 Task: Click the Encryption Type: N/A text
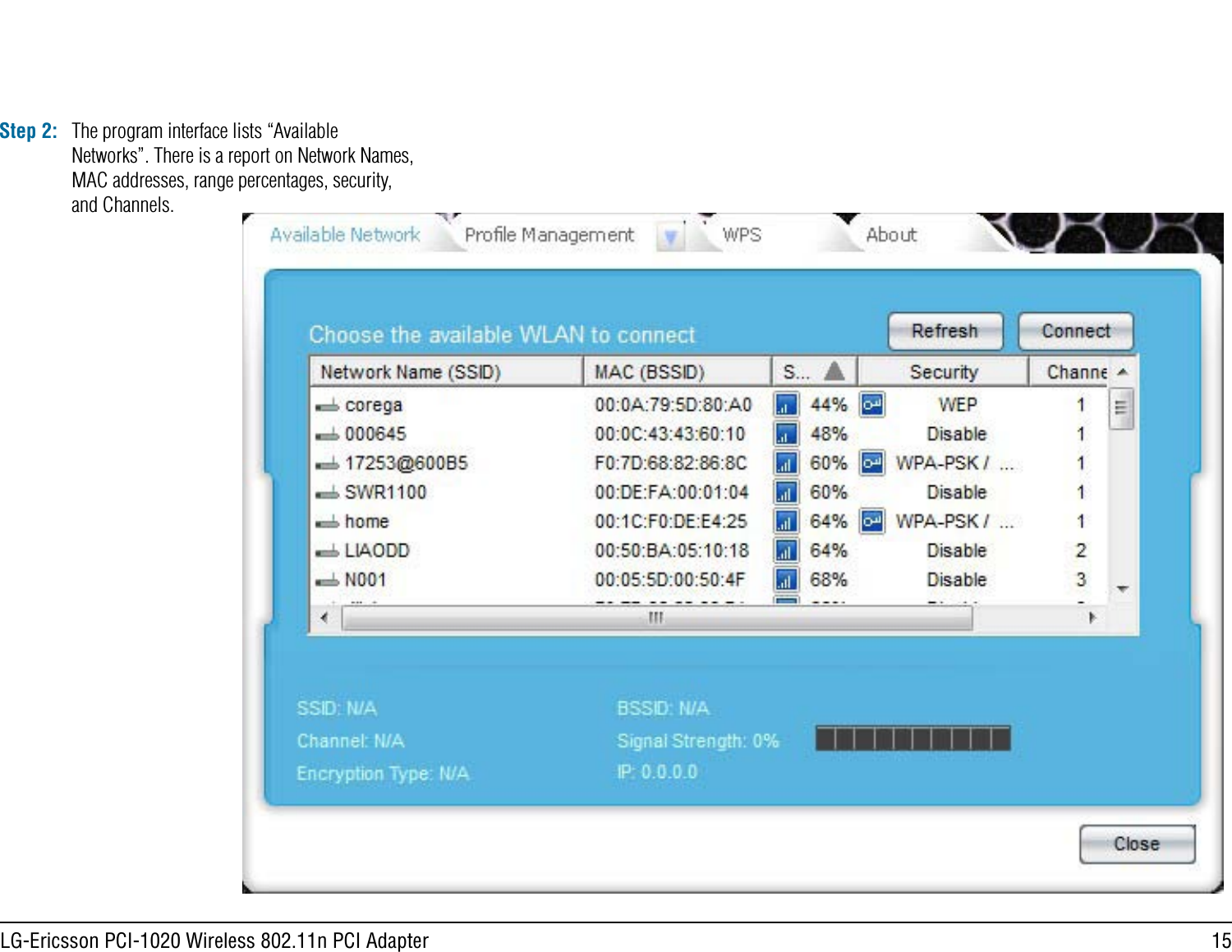coord(383,774)
